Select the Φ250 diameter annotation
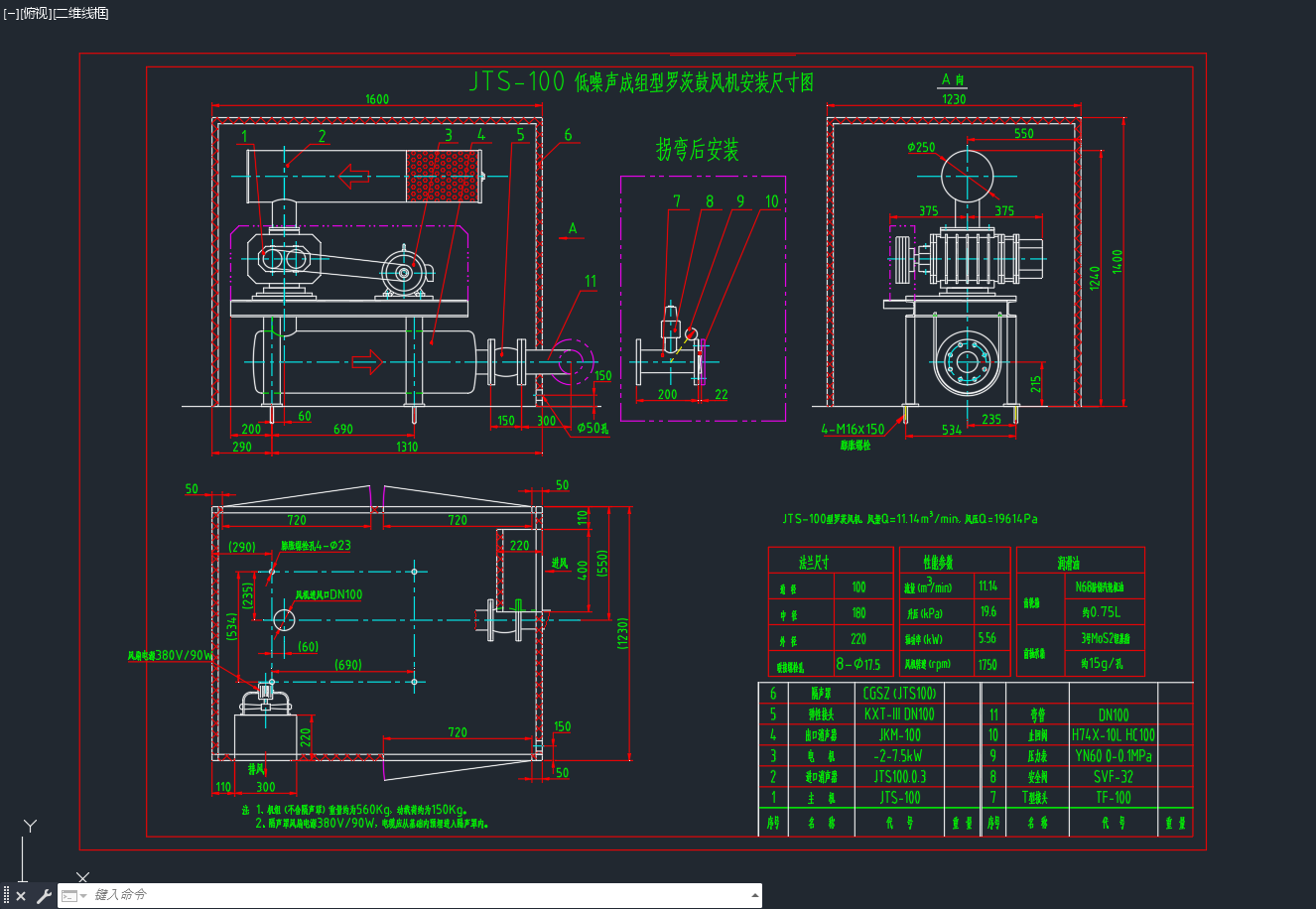The width and height of the screenshot is (1316, 909). coord(921,148)
